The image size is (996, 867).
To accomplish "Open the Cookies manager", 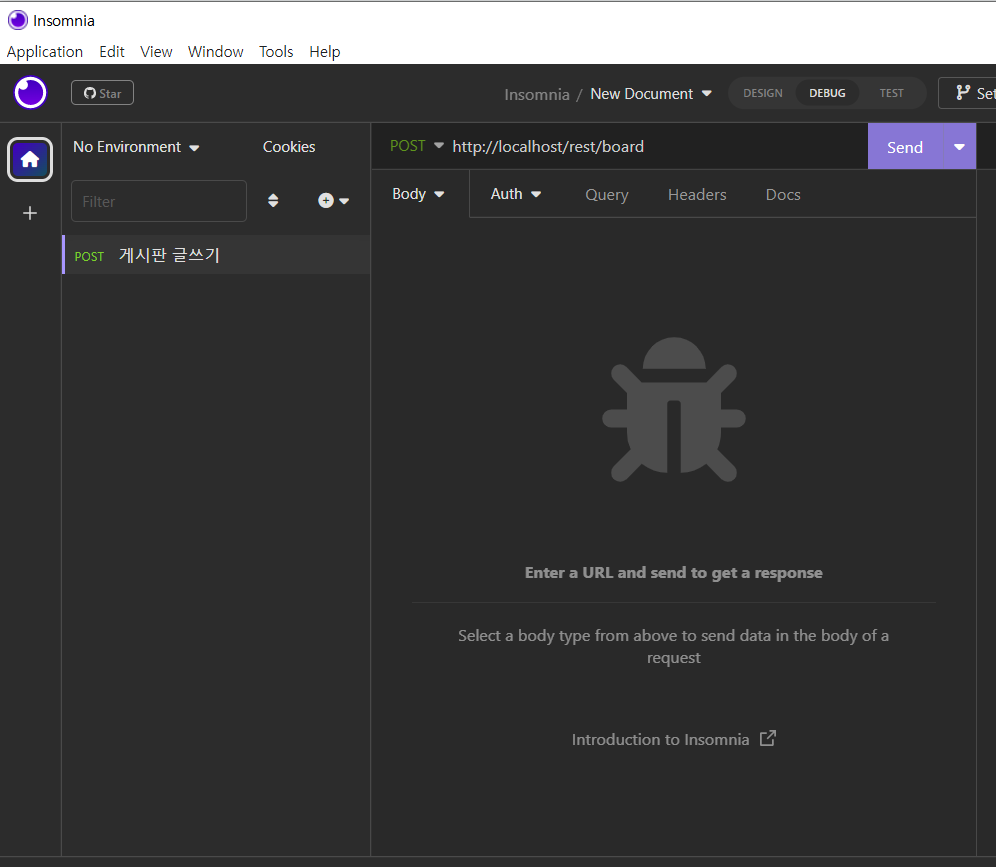I will (x=289, y=147).
